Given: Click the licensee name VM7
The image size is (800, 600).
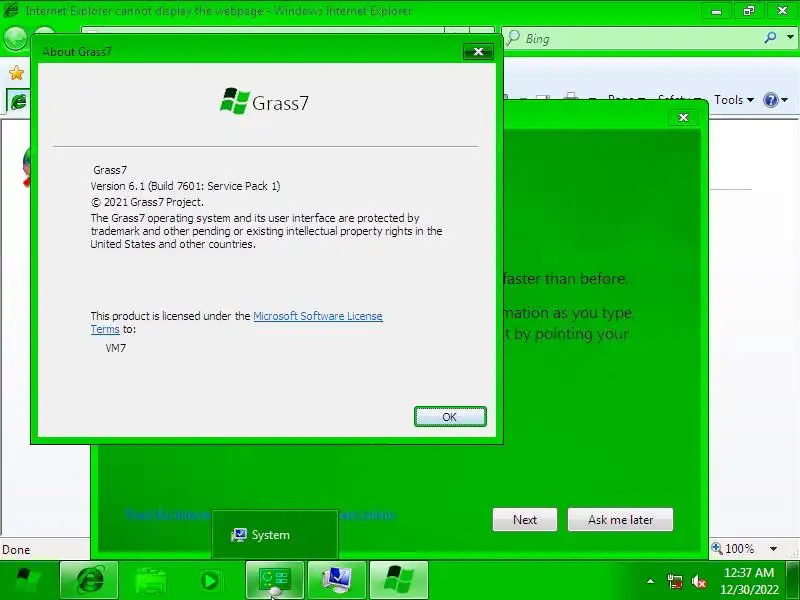Looking at the screenshot, I should [116, 348].
